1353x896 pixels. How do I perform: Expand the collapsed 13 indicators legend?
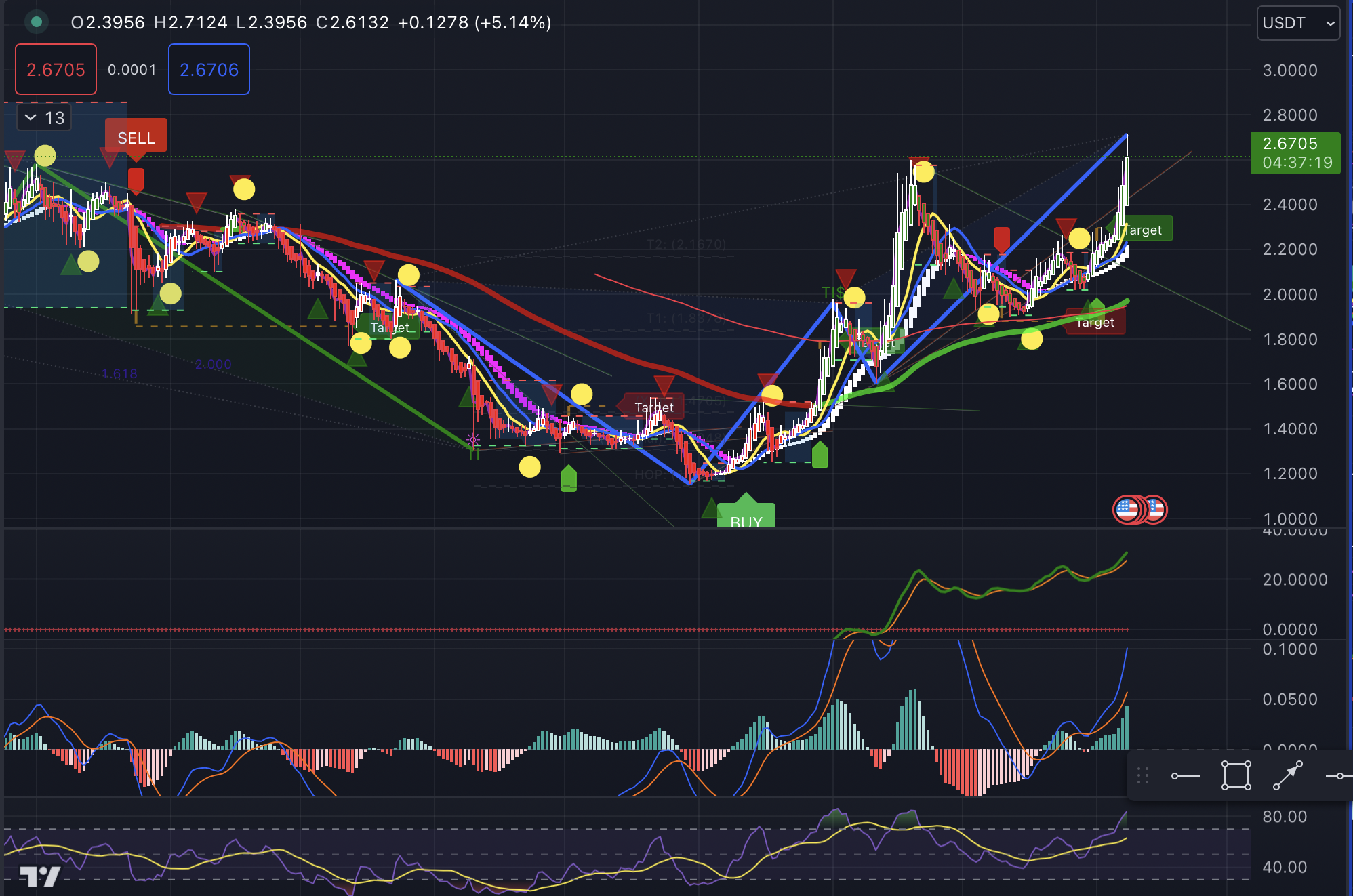44,118
